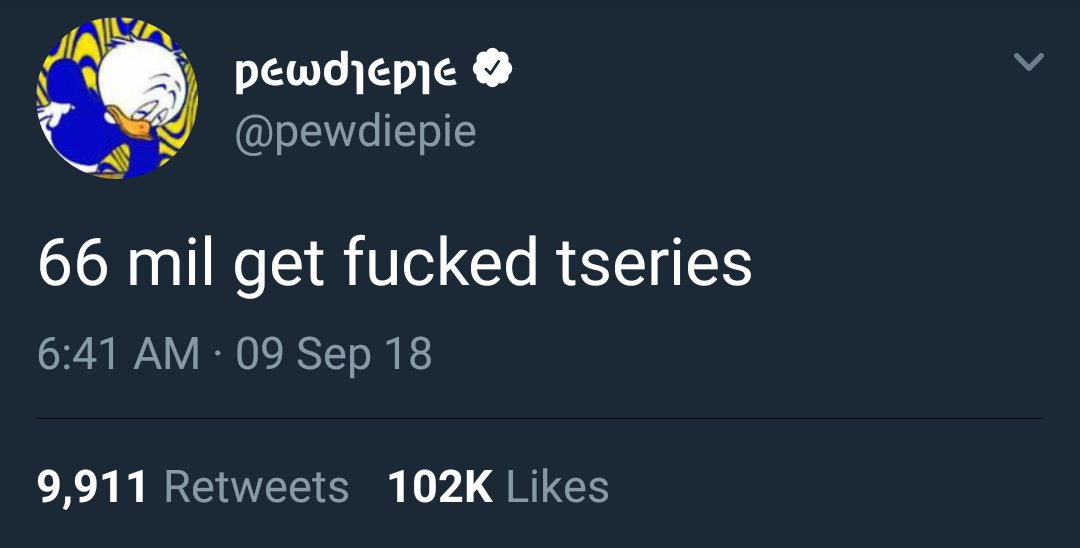Click the divider line above the stats
This screenshot has height=548, width=1080.
pyautogui.click(x=540, y=418)
